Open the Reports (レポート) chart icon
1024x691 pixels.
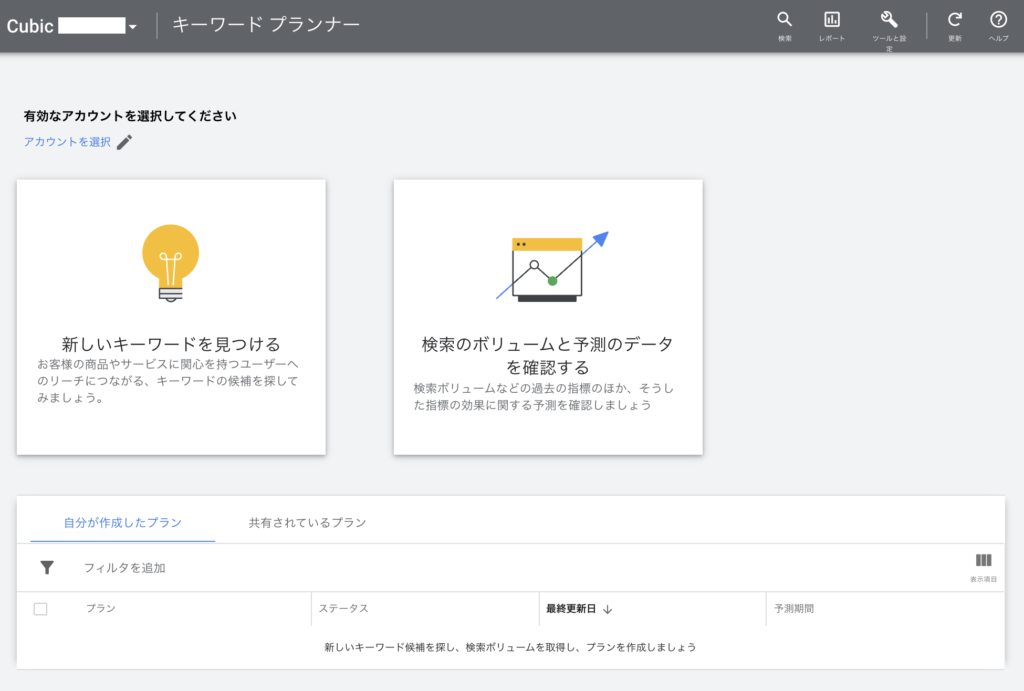[x=831, y=20]
